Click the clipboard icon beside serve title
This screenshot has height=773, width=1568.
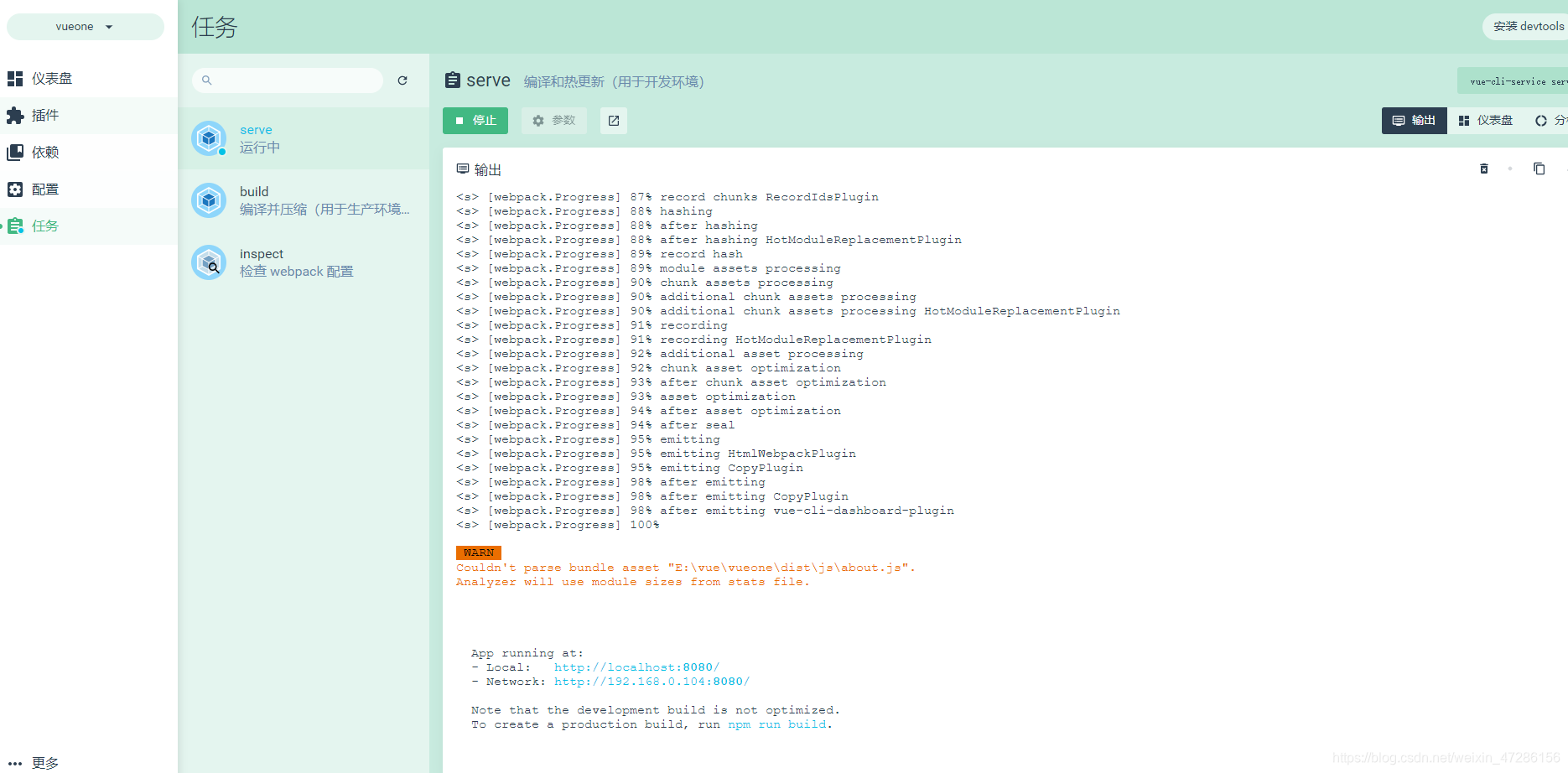point(452,80)
